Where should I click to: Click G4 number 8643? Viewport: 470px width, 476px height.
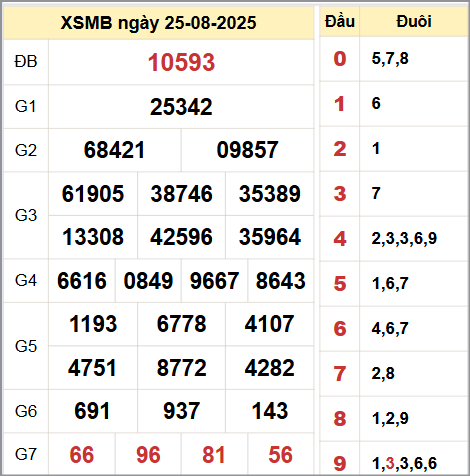tap(281, 281)
